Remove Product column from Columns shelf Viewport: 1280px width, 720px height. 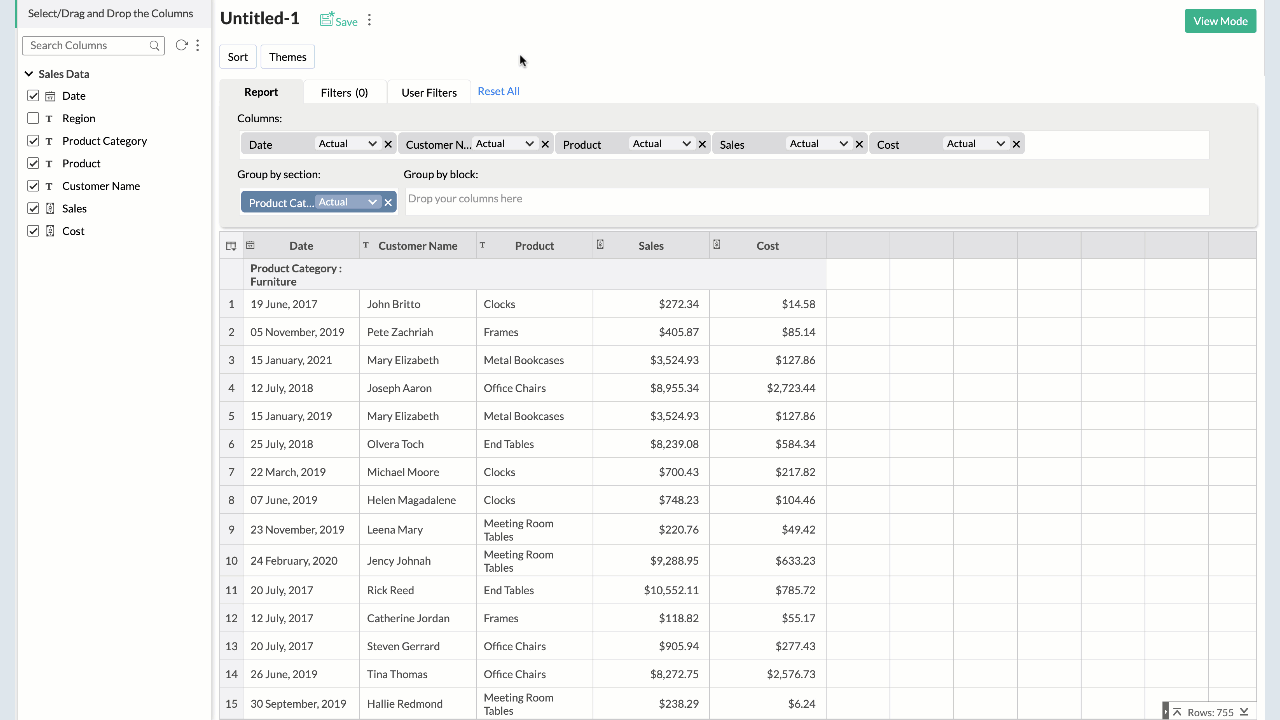point(702,144)
